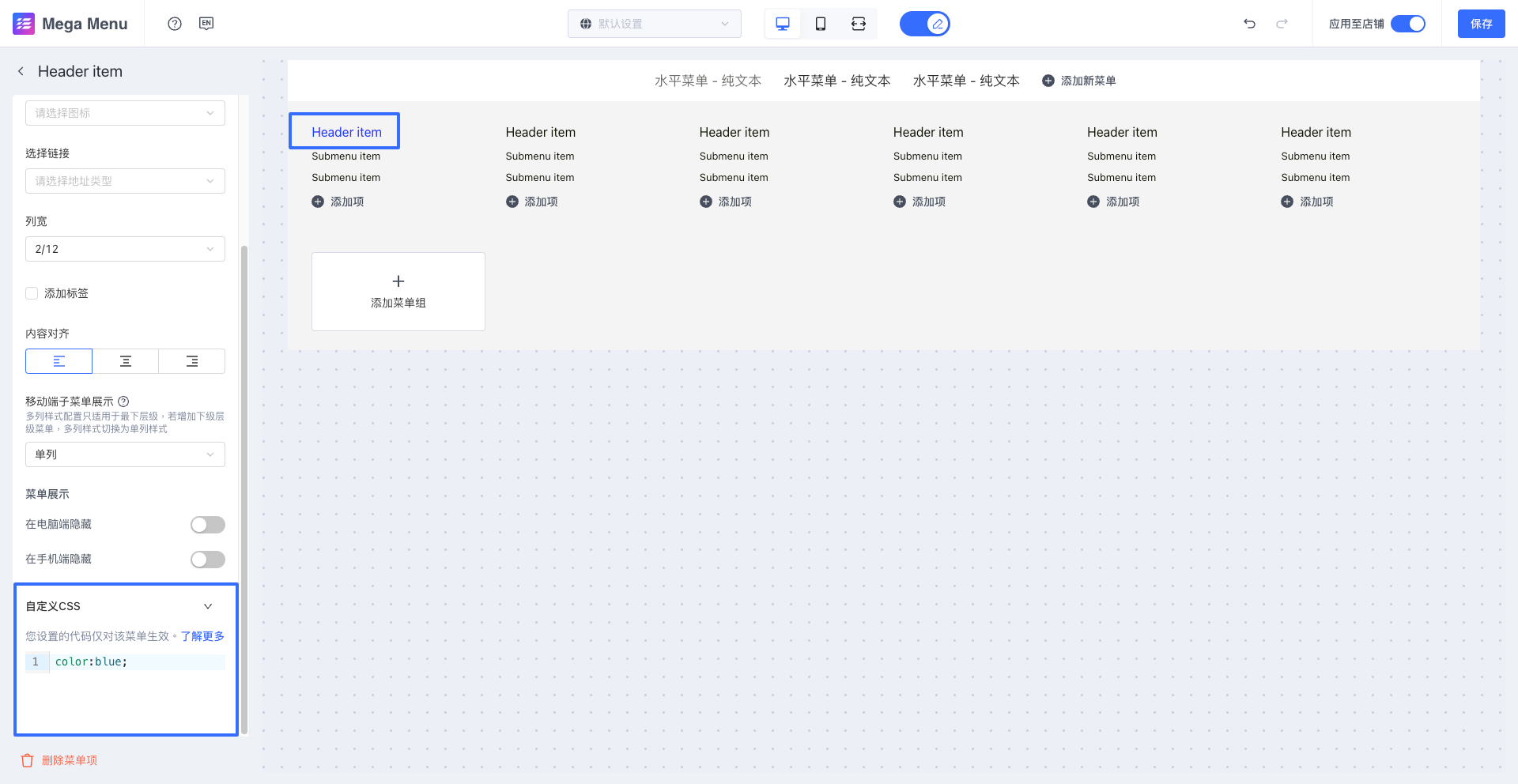
Task: Click the Mega Menu logo icon
Action: tap(24, 24)
